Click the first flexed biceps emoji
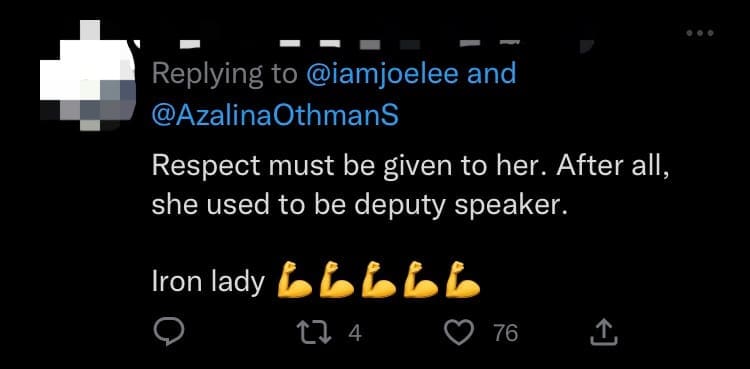Screen dimensions: 750x369 coord(295,280)
